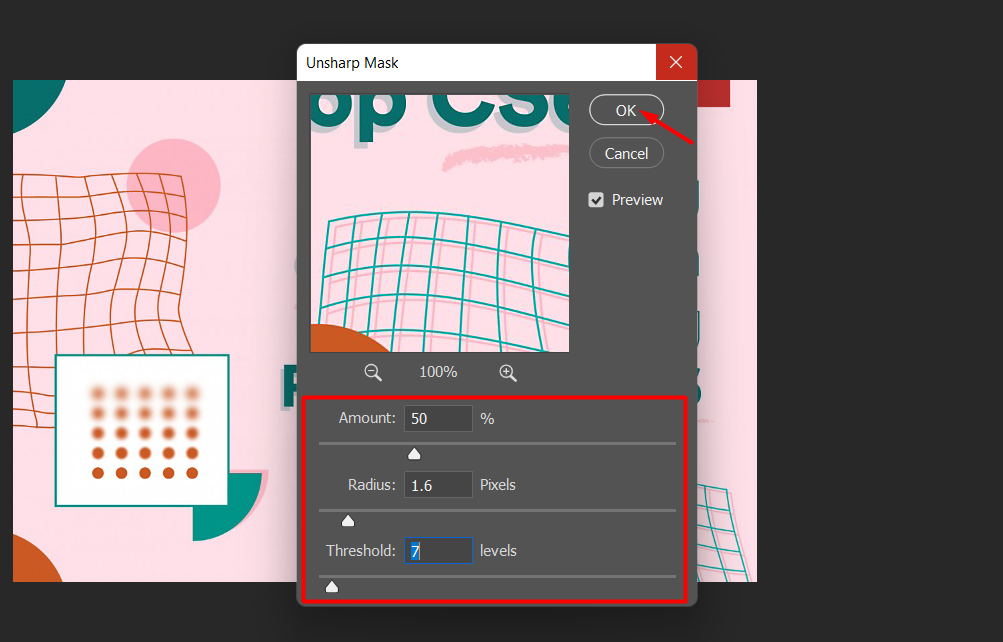The width and height of the screenshot is (1003, 642).
Task: Uncheck the Preview checkbox
Action: (596, 200)
